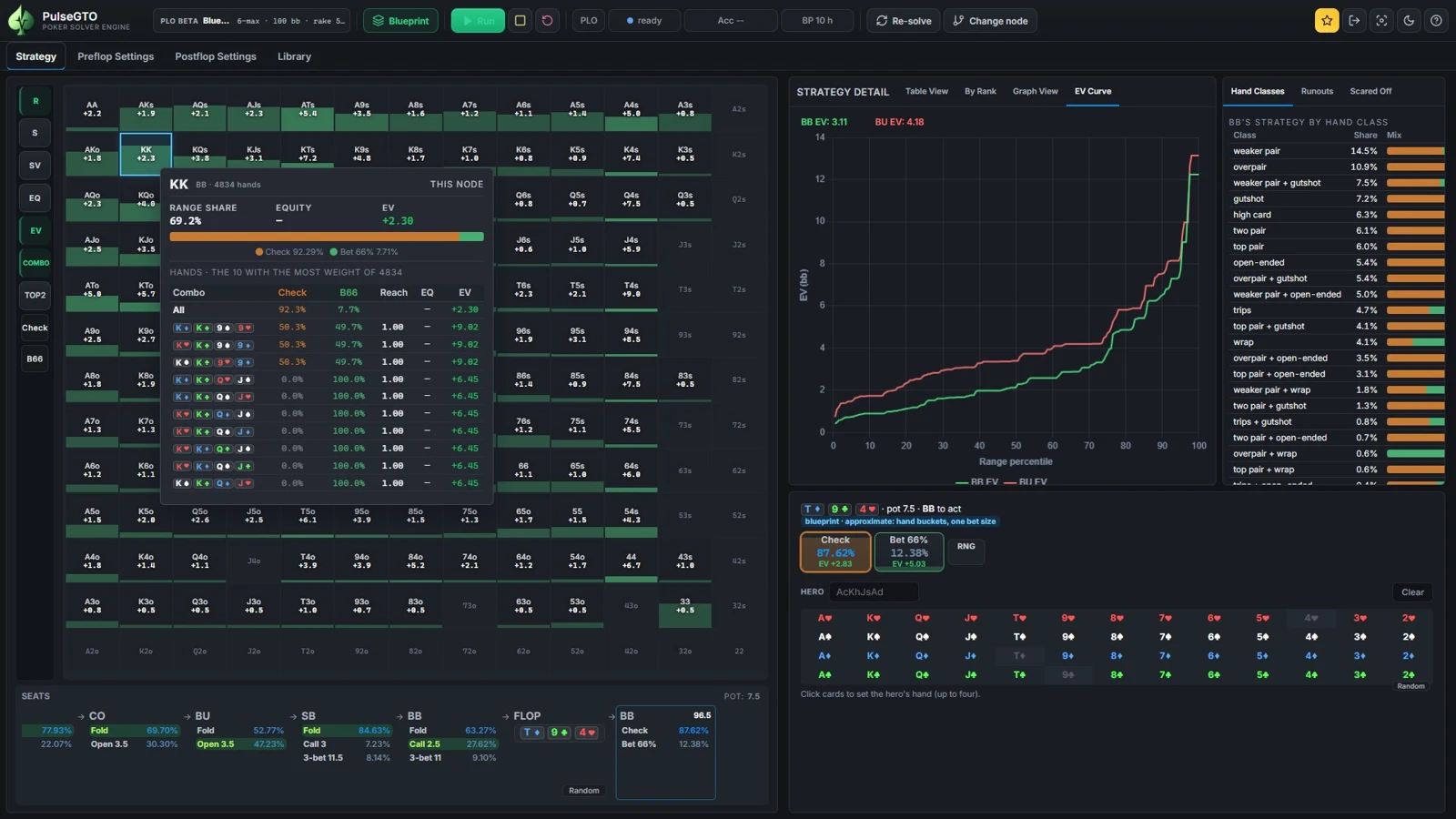Click the Re-solve button
This screenshot has width=1456, height=819.
pos(904,20)
